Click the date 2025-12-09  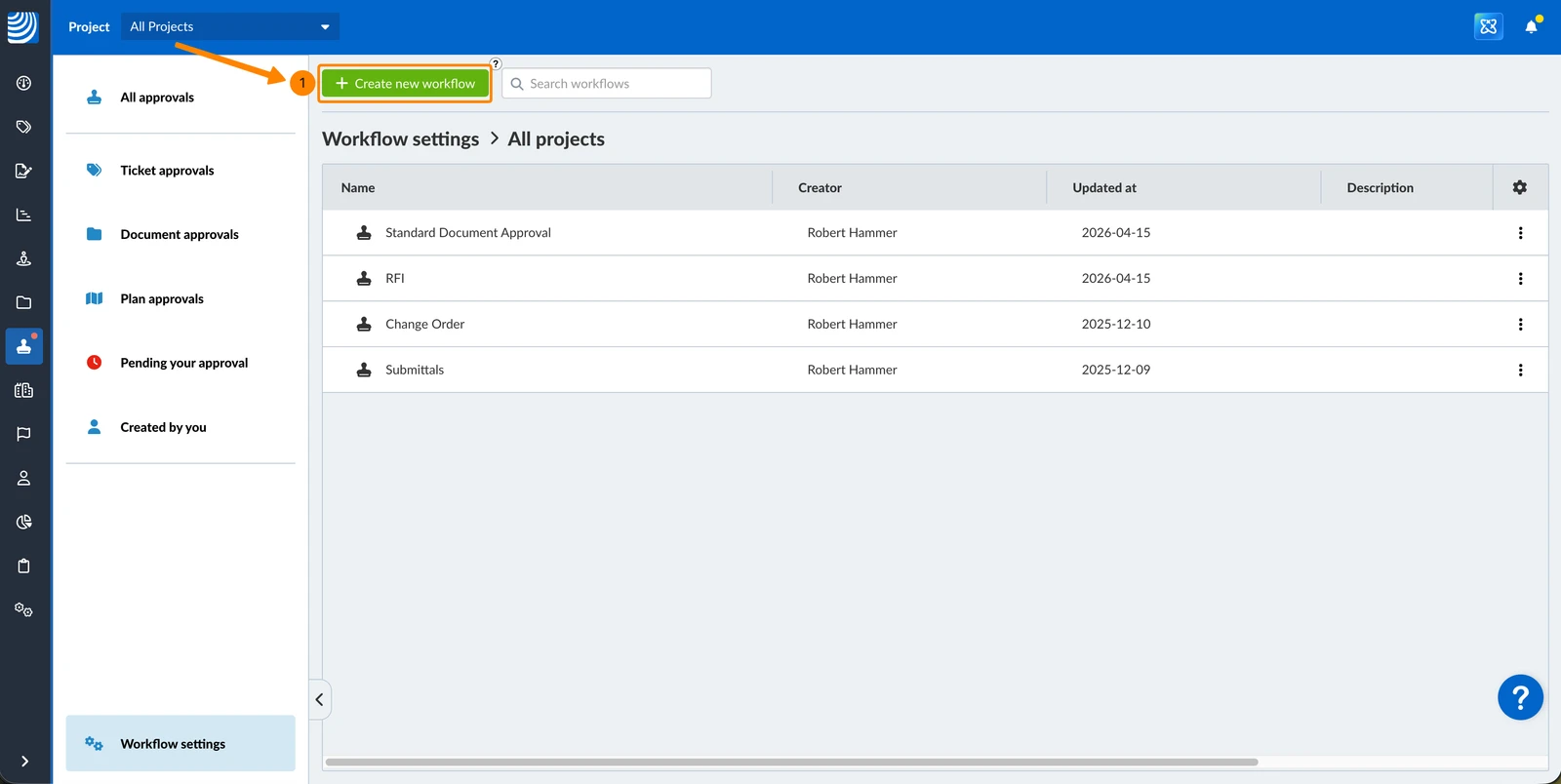(x=1116, y=371)
